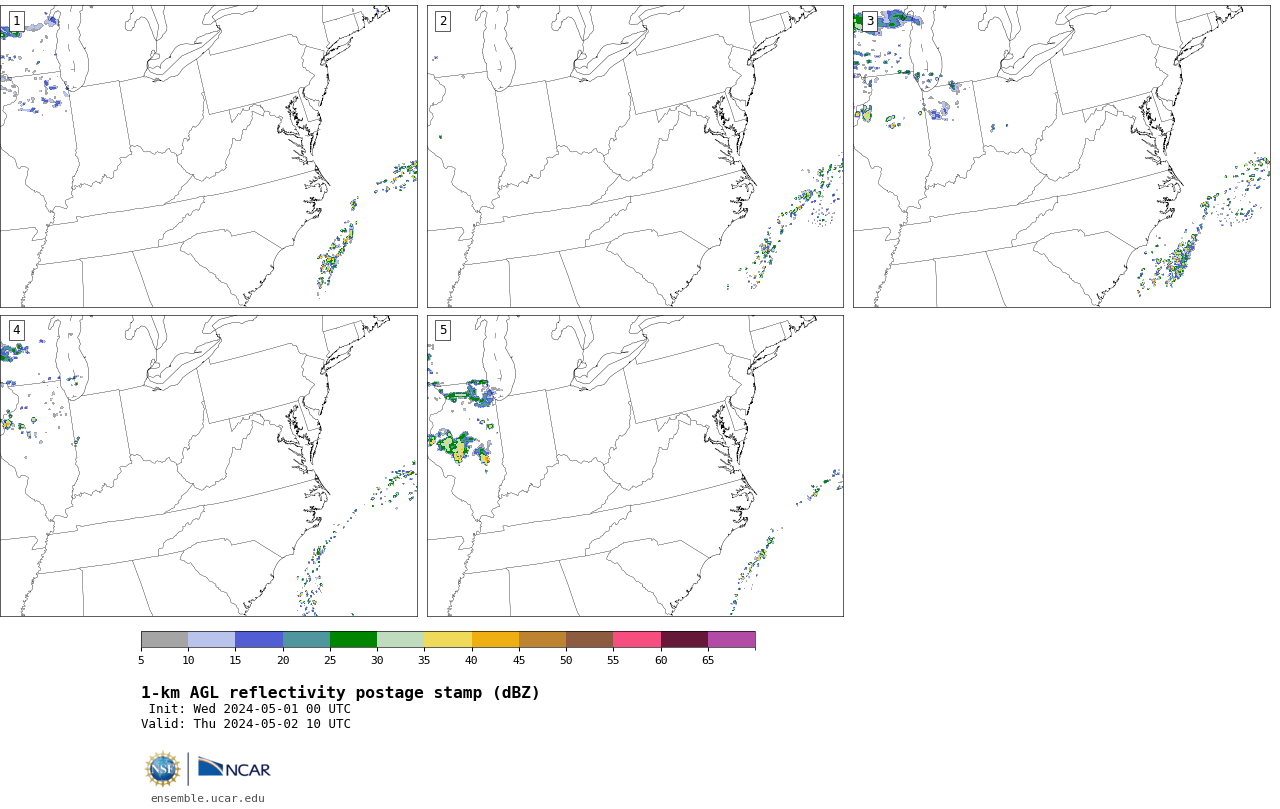This screenshot has width=1280, height=809.
Task: Click the yellow 35-40 dBZ swatch
Action: (x=448, y=640)
